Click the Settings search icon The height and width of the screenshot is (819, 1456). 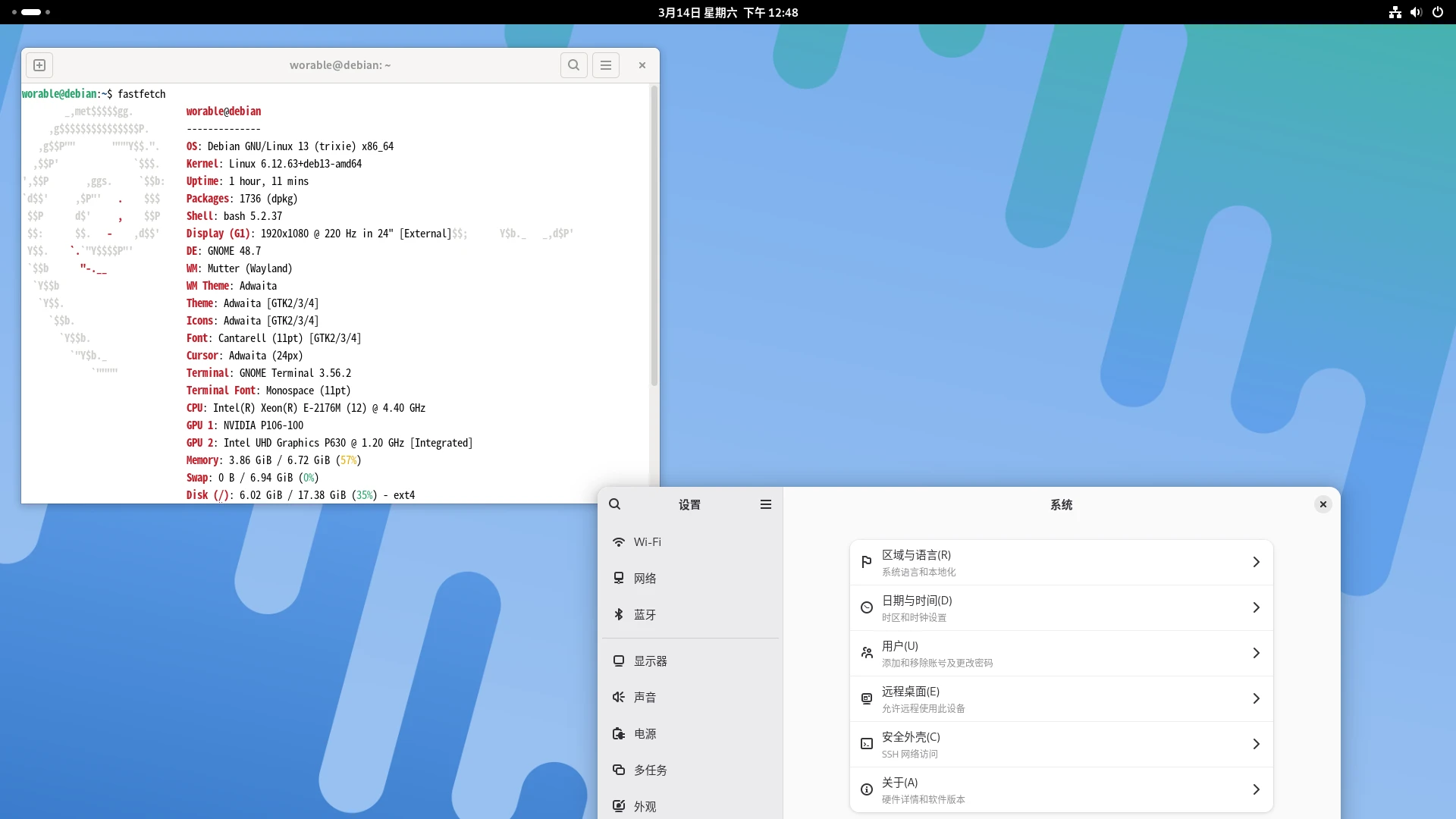click(615, 504)
